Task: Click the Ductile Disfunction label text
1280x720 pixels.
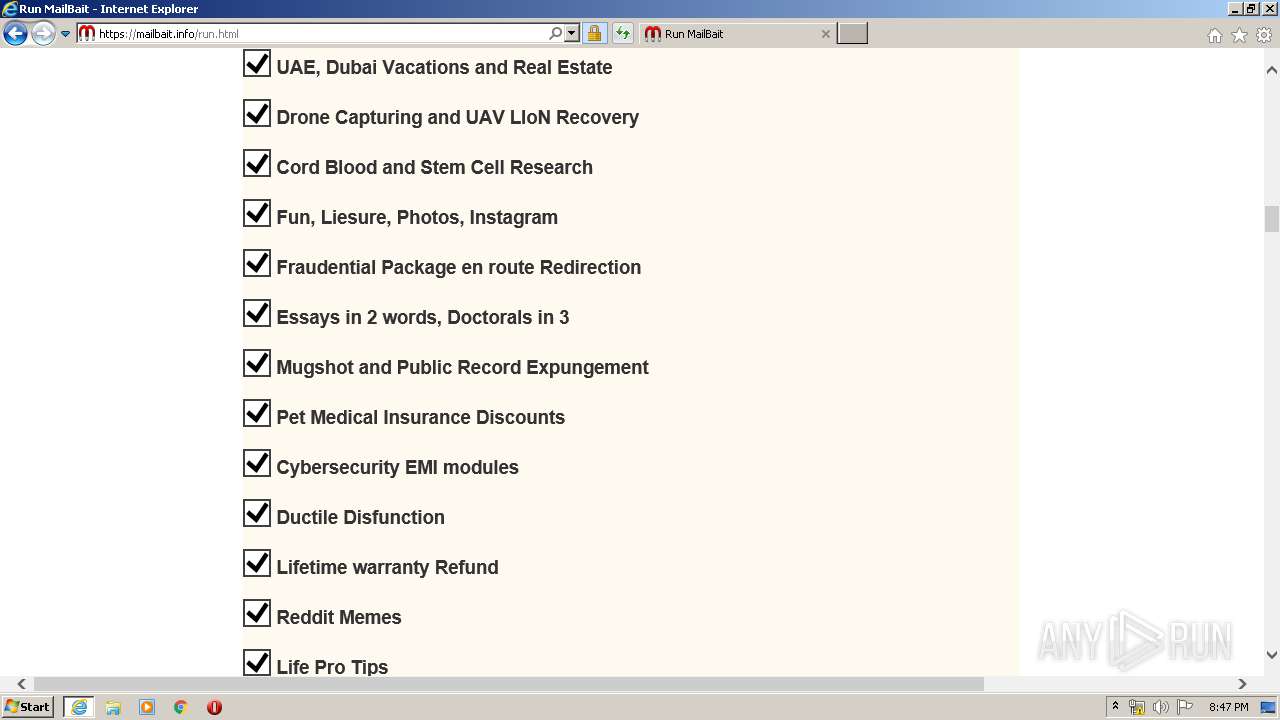Action: point(360,517)
